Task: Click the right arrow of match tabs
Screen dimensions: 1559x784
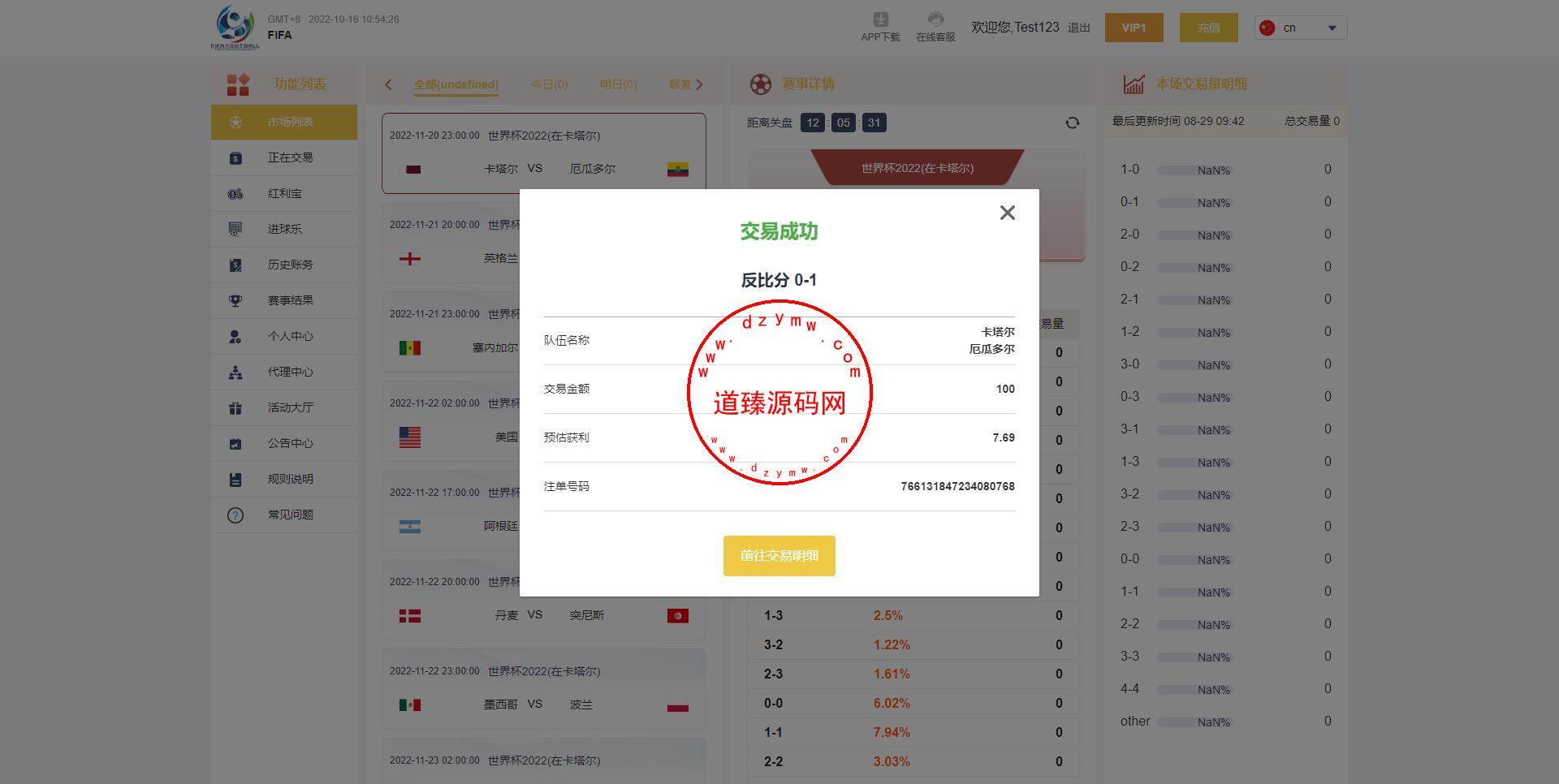Action: point(699,84)
